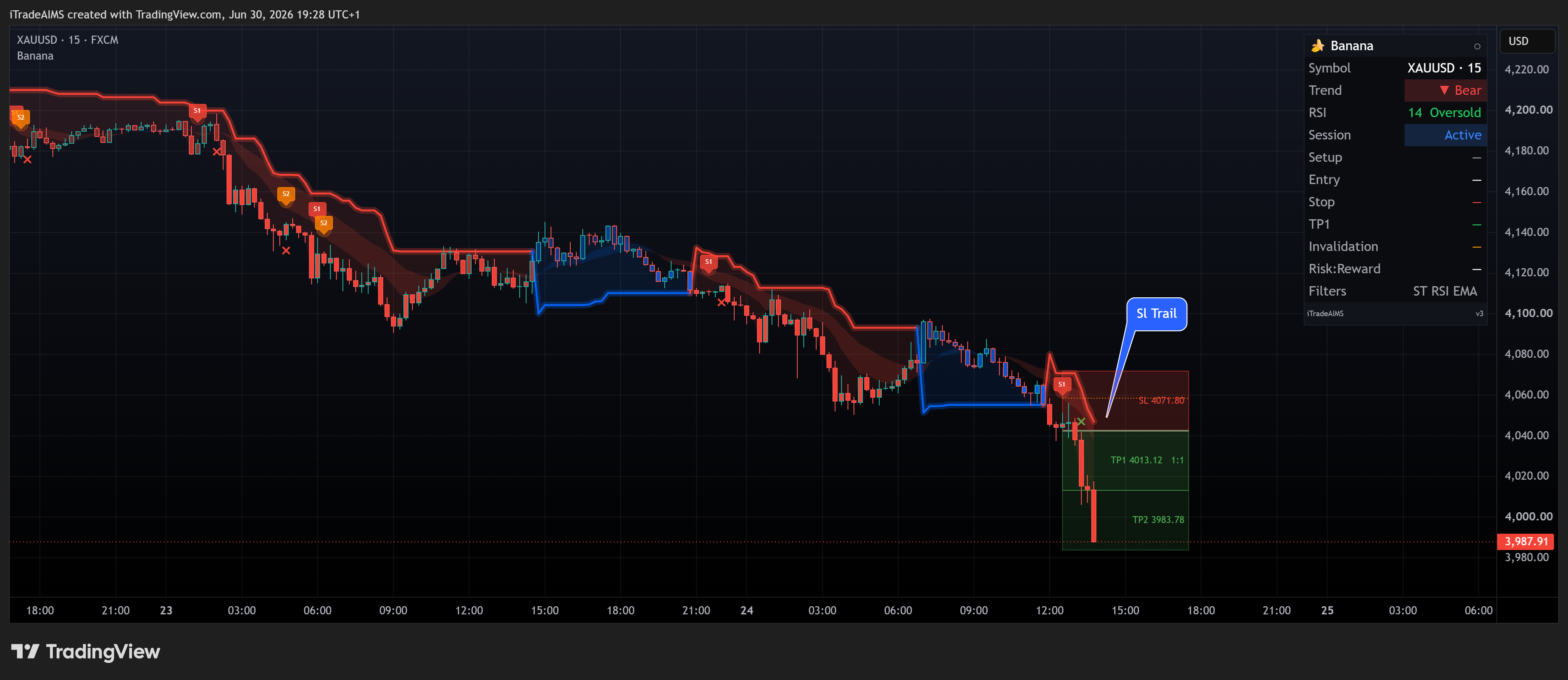Click the Filters row label
Viewport: 1568px width, 680px height.
coord(1327,291)
